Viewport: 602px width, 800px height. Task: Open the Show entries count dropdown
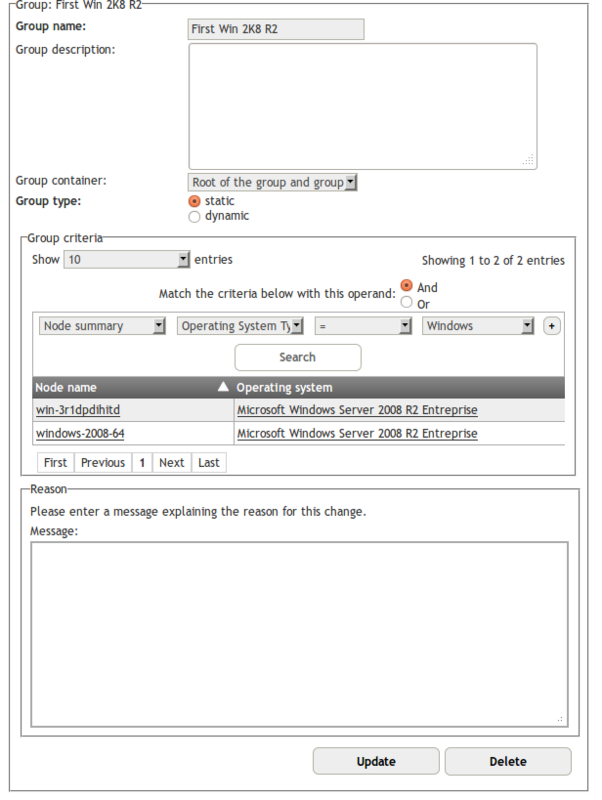click(x=127, y=260)
